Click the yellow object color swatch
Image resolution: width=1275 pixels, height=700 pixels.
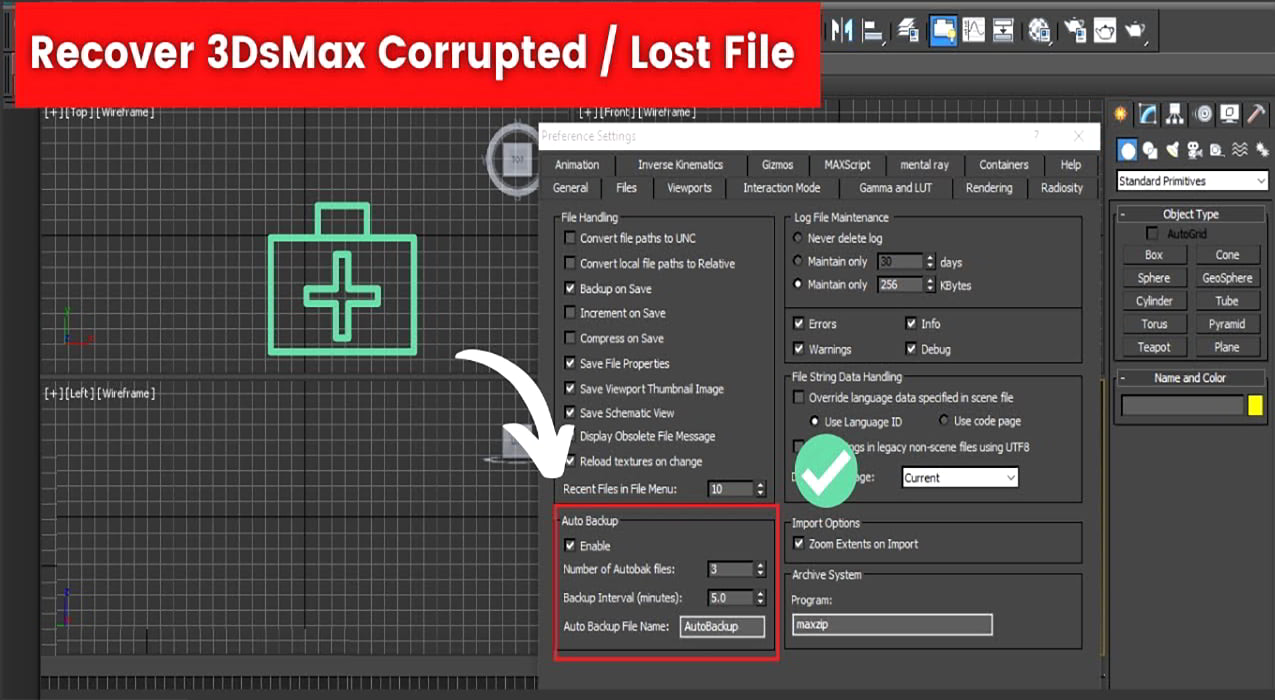click(1255, 406)
